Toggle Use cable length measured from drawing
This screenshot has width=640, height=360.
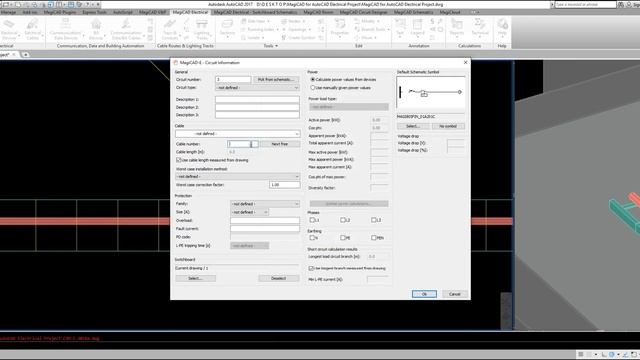click(178, 160)
